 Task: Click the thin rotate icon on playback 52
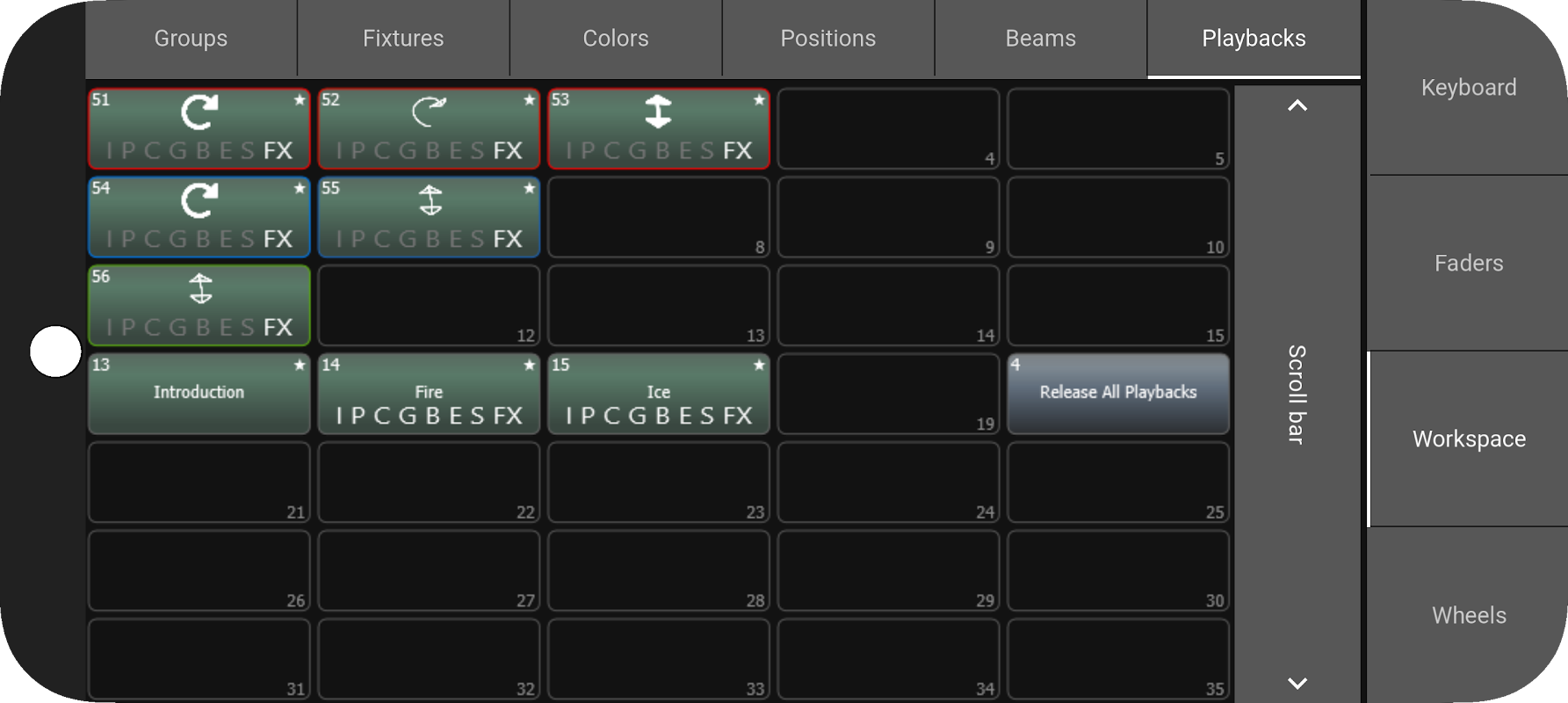point(430,112)
